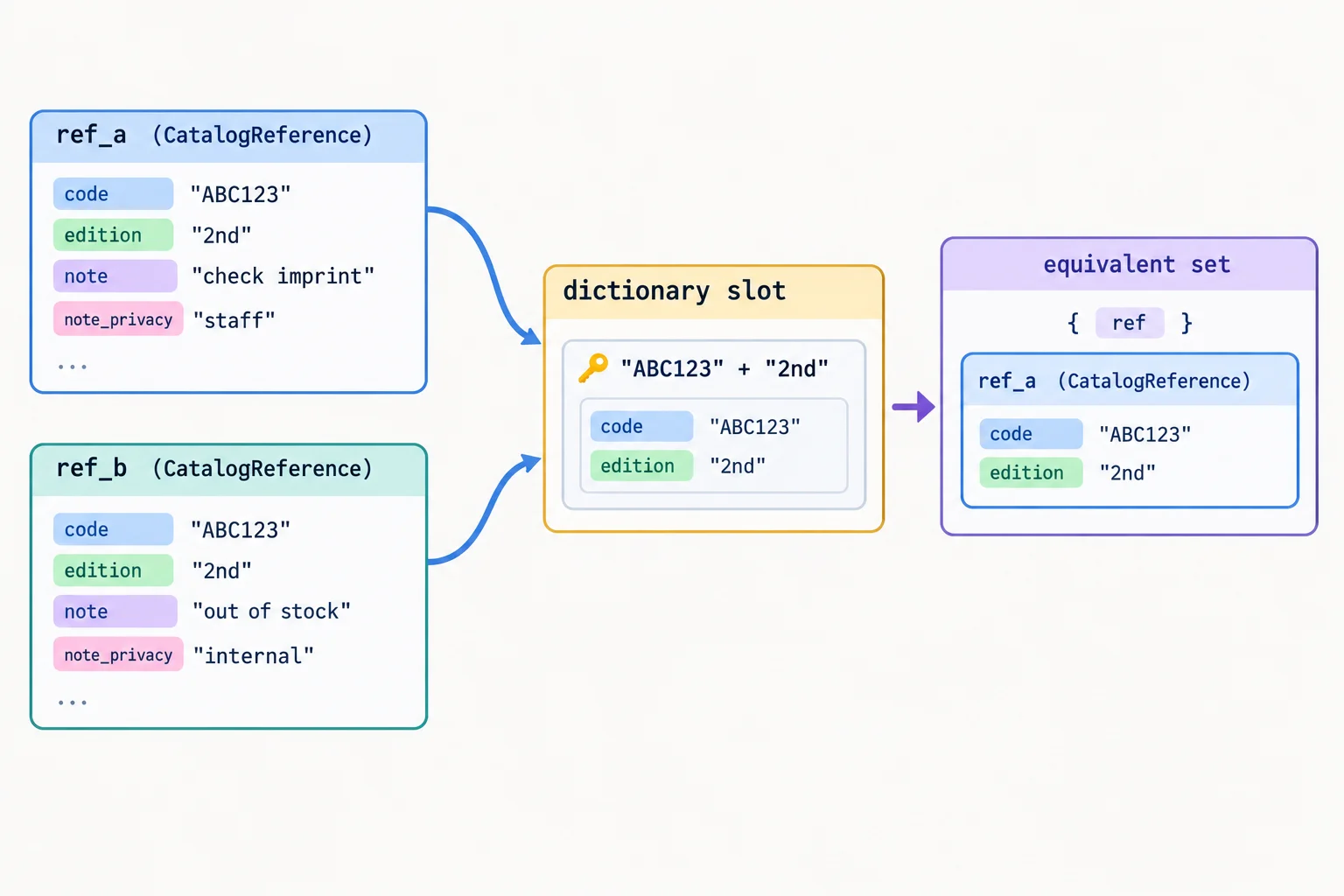Click the note label beside "out of stock"

[x=115, y=612]
